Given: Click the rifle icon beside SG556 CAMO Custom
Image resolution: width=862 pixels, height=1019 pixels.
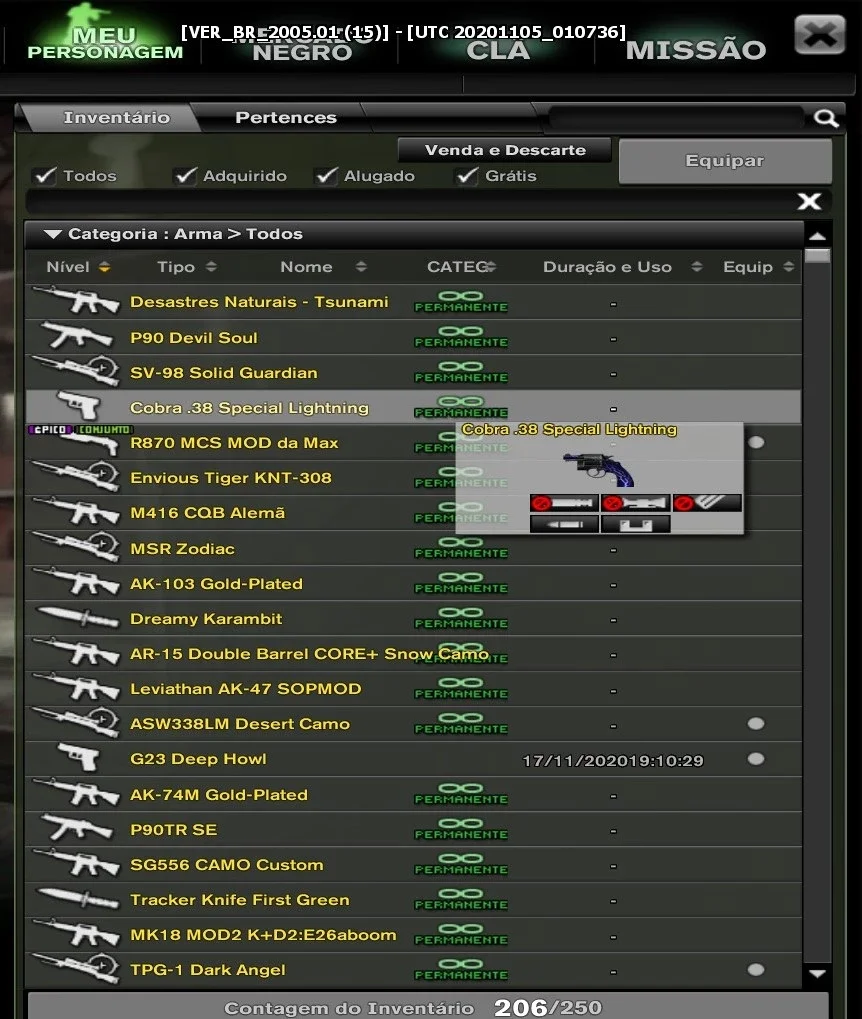Looking at the screenshot, I should pyautogui.click(x=76, y=863).
